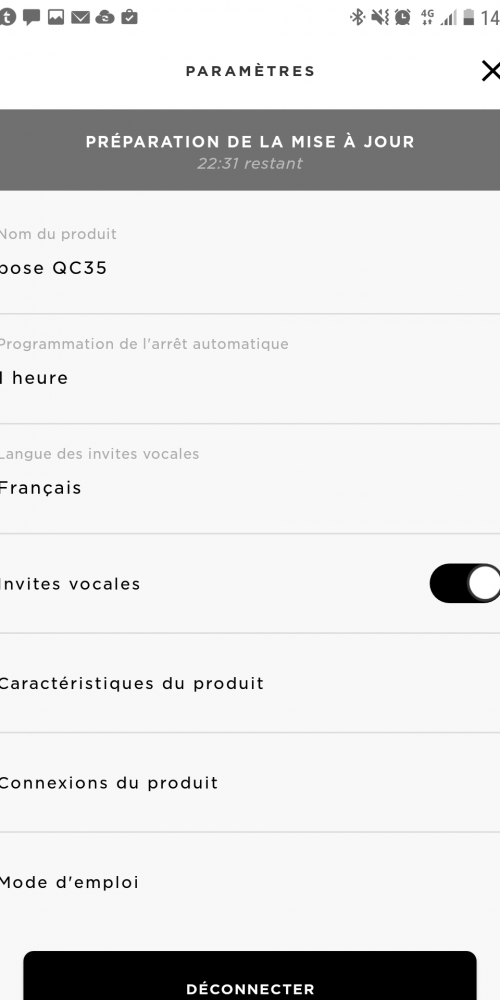Tap the cloud sync notification icon

pos(105,18)
